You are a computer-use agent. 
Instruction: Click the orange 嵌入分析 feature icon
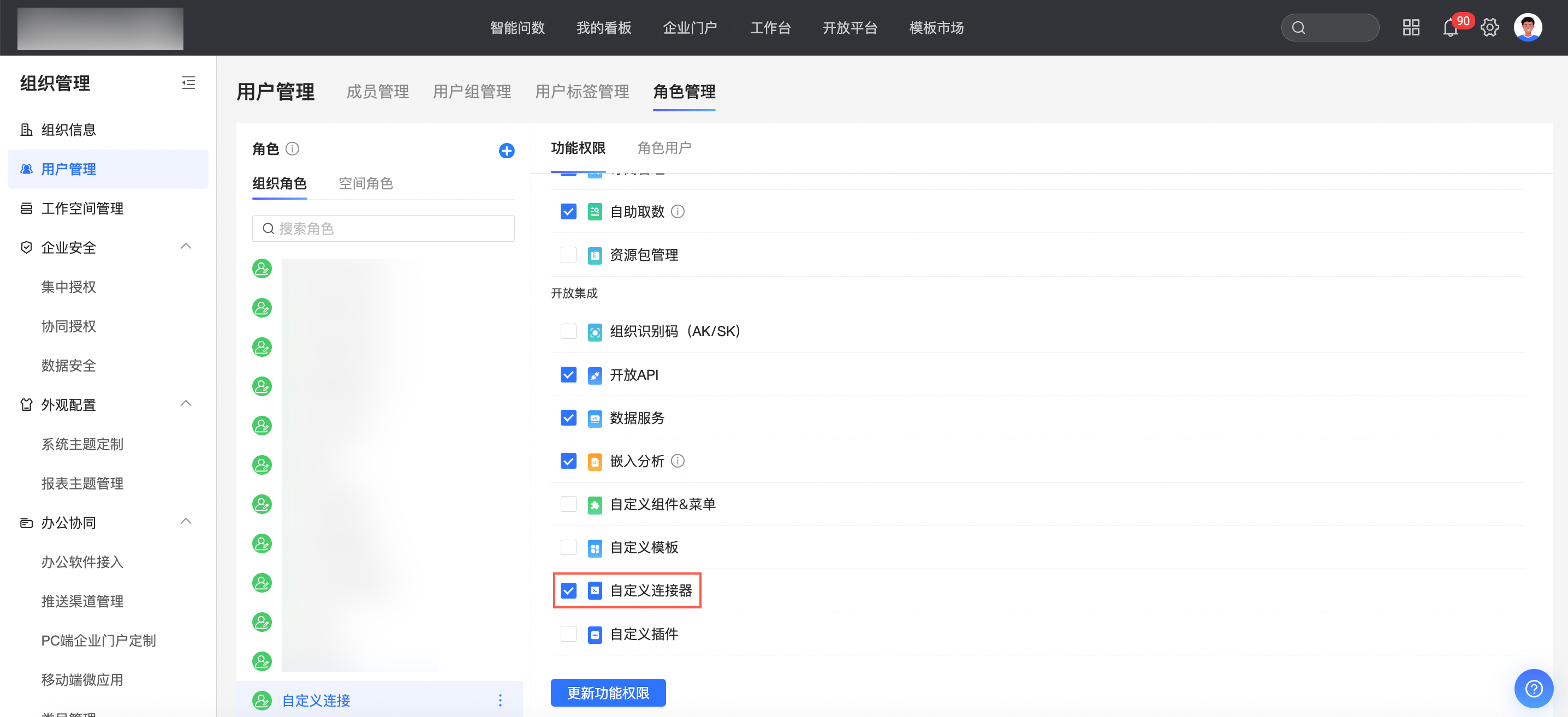(x=595, y=462)
